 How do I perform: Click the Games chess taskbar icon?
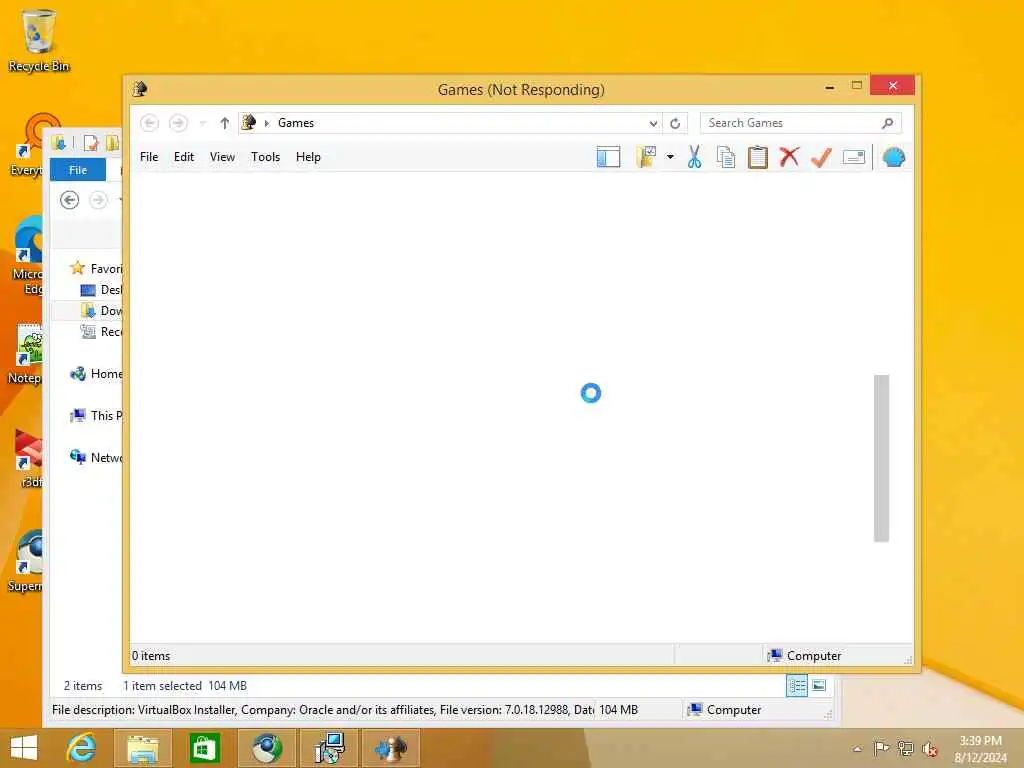391,748
